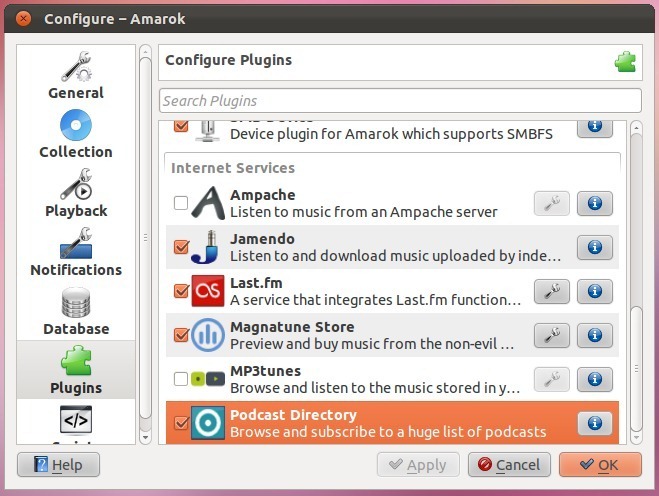Enable the MP3tunes plugin checkbox

pos(181,379)
